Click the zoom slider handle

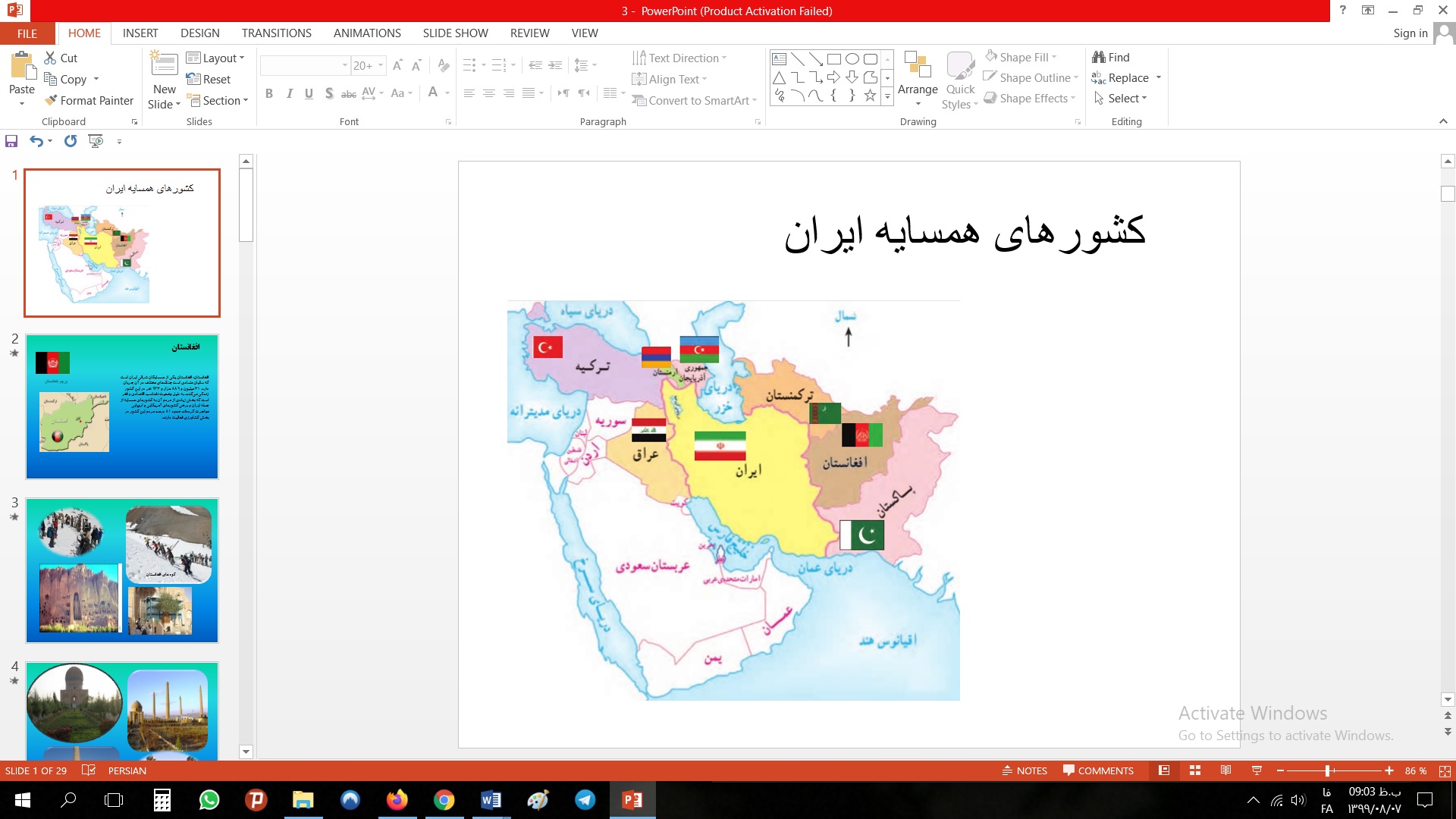point(1327,770)
